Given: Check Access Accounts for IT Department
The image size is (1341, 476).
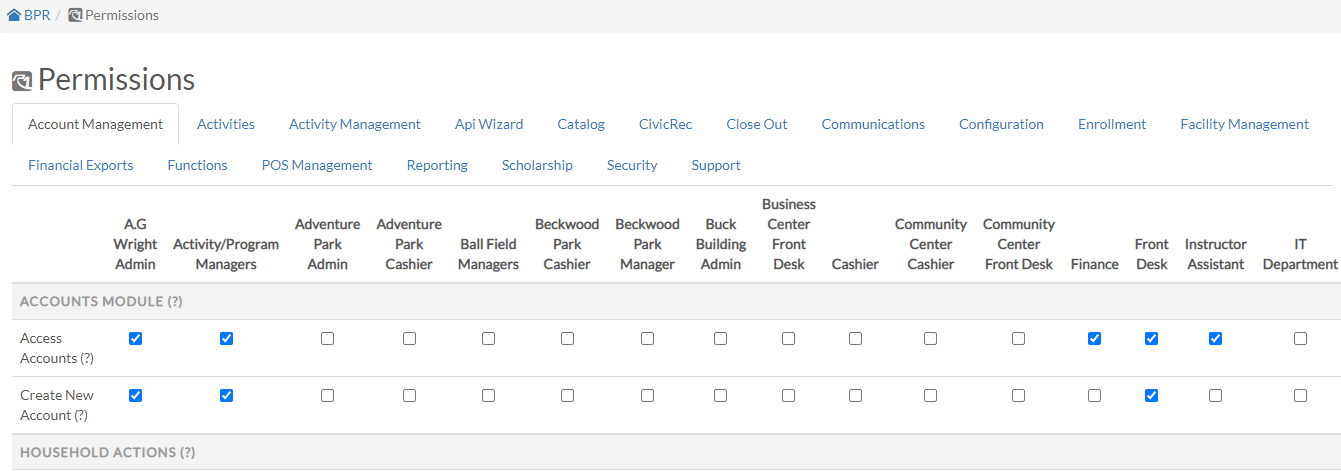Looking at the screenshot, I should (x=1300, y=339).
